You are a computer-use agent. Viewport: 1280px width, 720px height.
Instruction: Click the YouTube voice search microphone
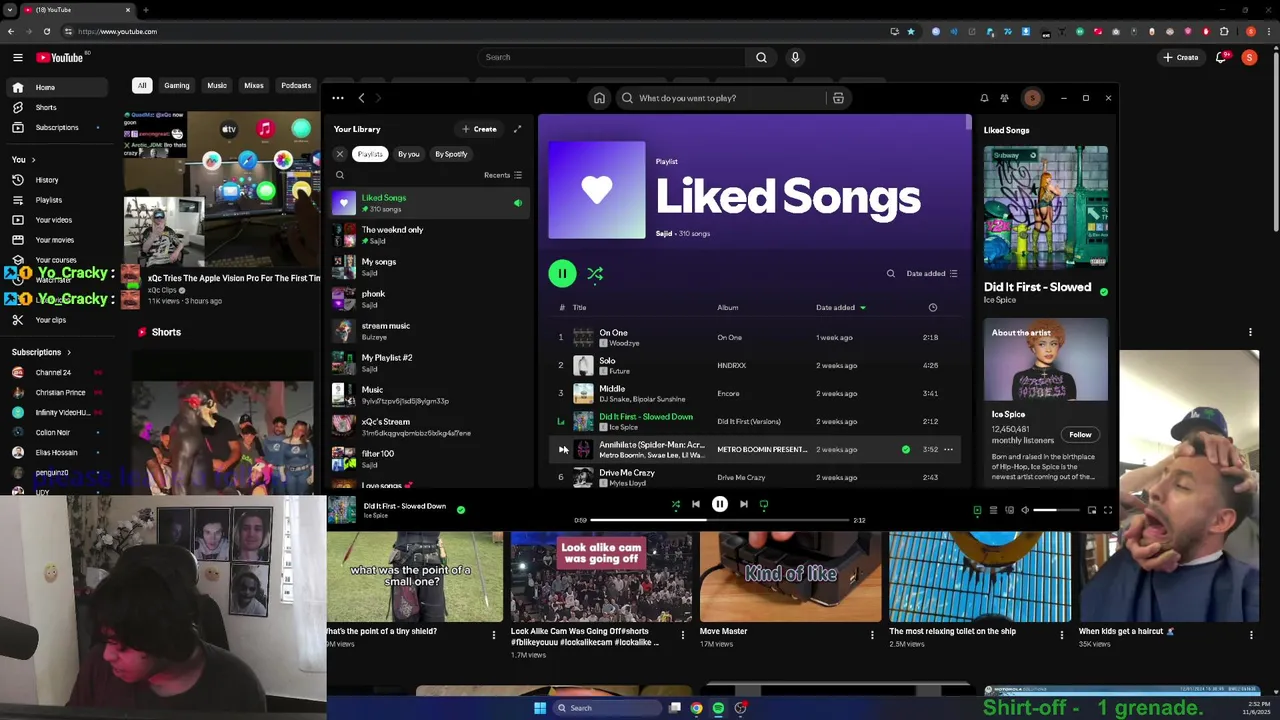(795, 57)
